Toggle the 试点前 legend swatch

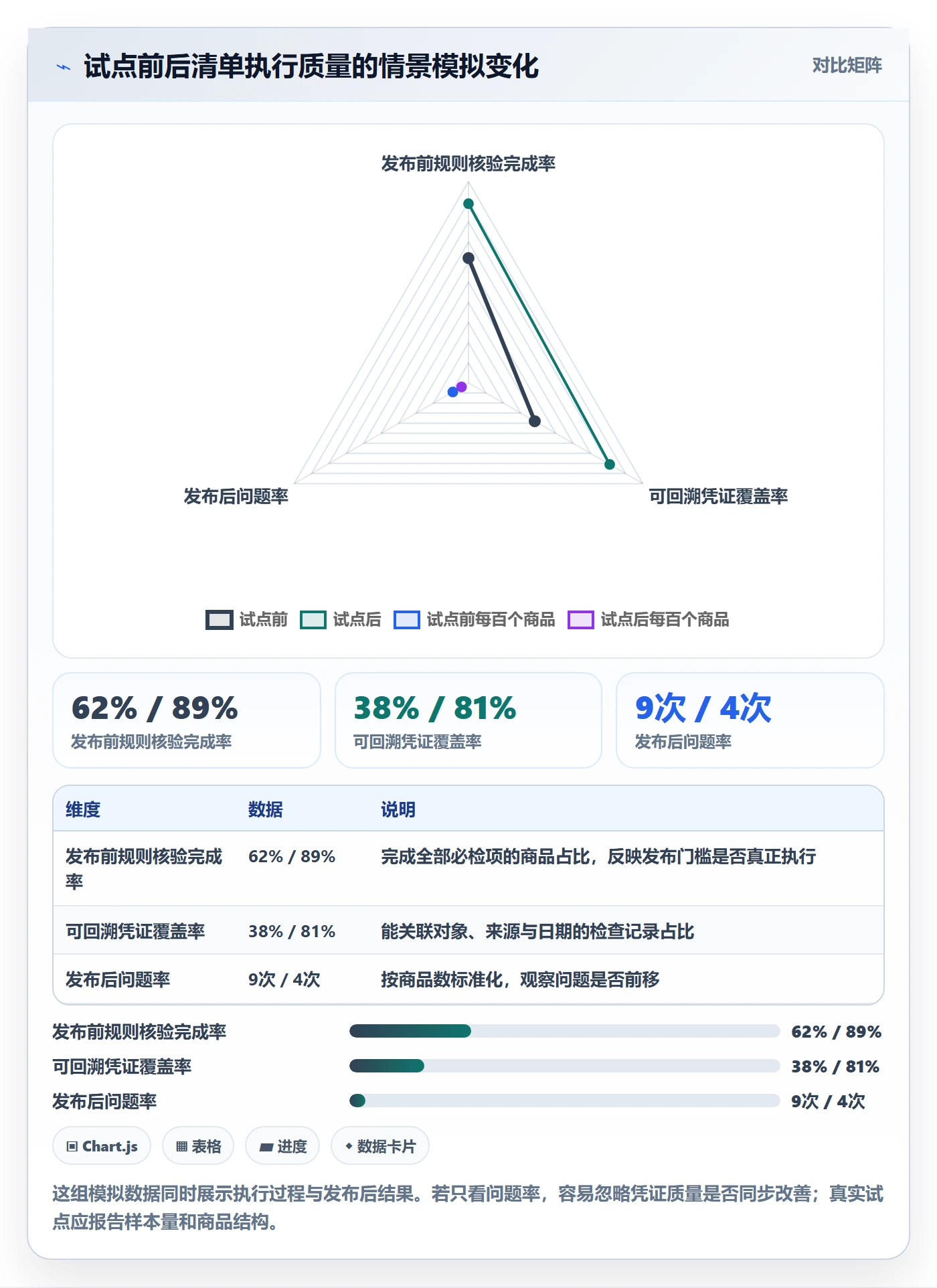pyautogui.click(x=219, y=620)
